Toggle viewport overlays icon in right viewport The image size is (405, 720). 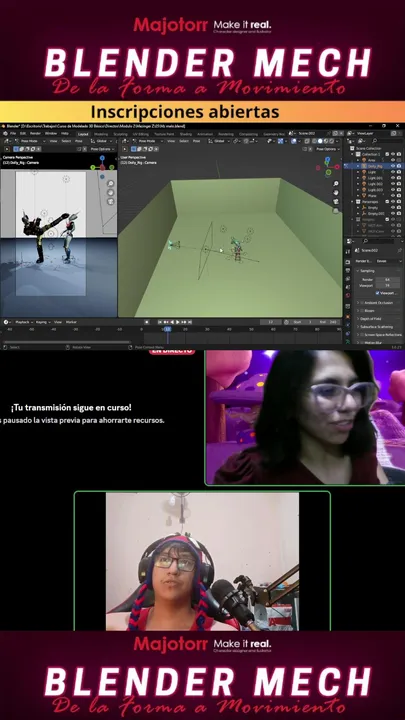point(293,141)
